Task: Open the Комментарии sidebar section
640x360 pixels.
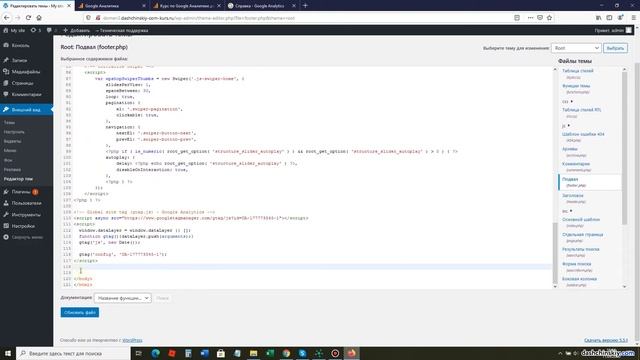Action: pos(27,94)
